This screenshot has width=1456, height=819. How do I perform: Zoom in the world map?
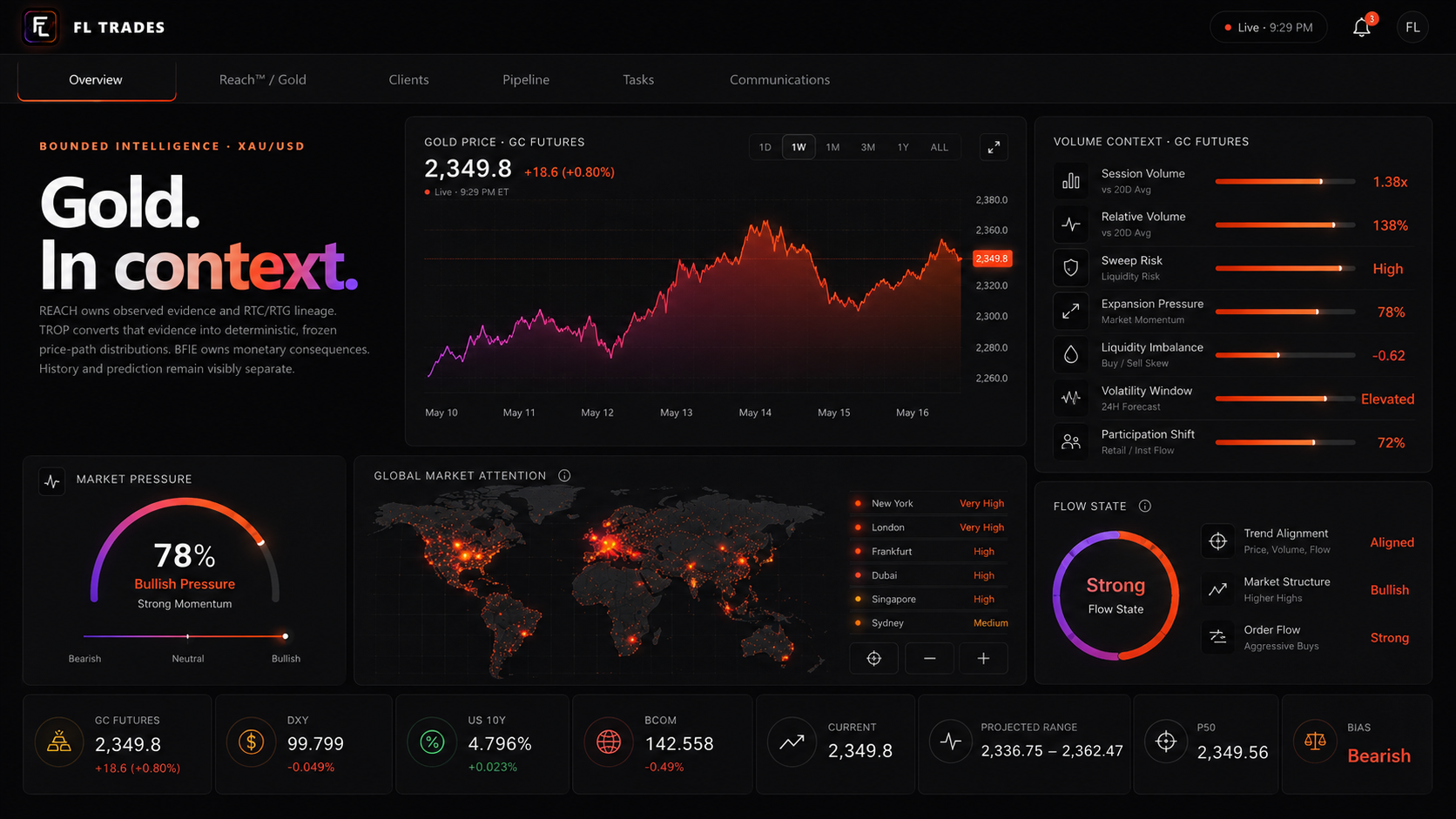tap(983, 659)
